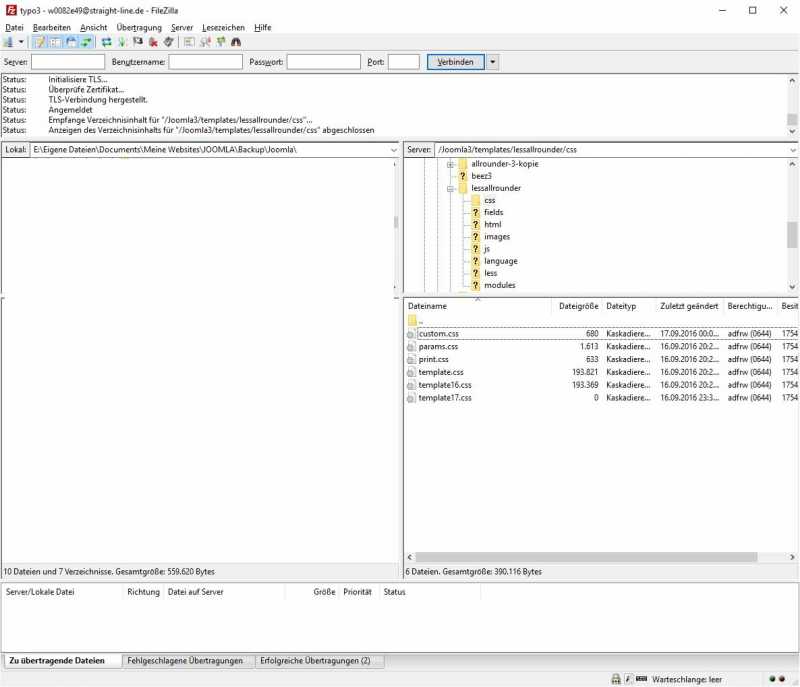Open the Lesezeichen menu
Viewport: 800px width, 687px height.
223,28
